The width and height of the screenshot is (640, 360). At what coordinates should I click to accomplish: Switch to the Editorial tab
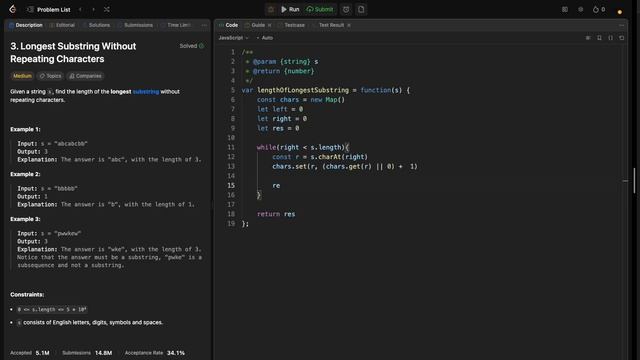point(62,25)
